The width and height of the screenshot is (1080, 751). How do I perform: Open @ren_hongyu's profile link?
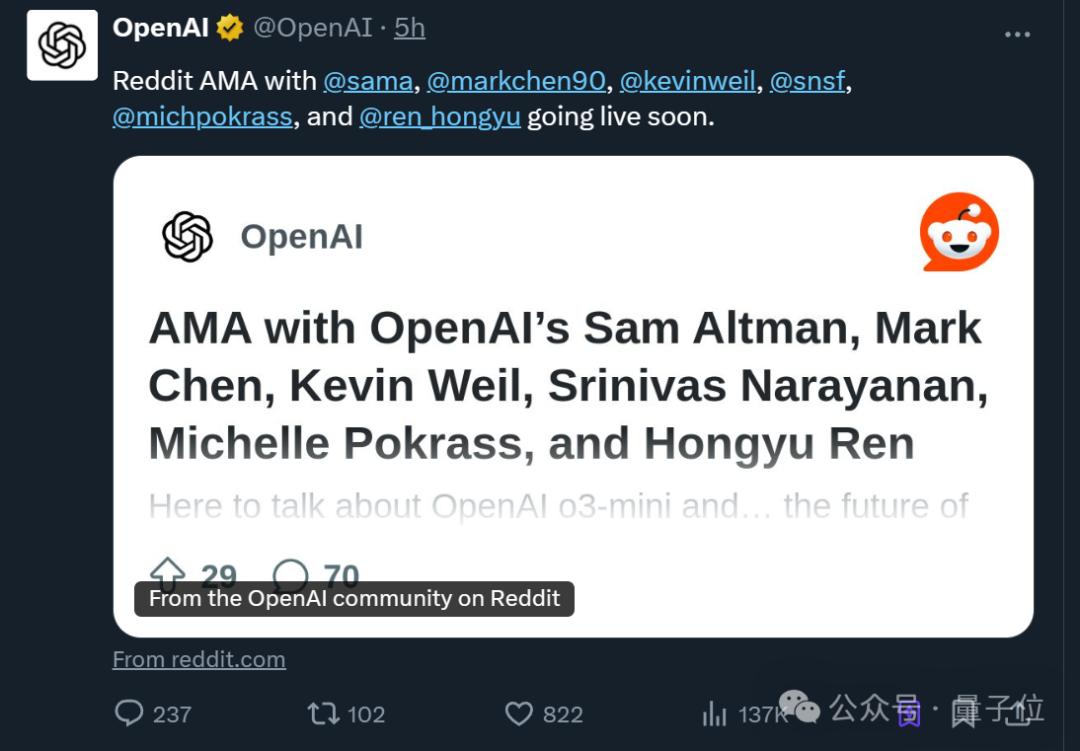(440, 116)
